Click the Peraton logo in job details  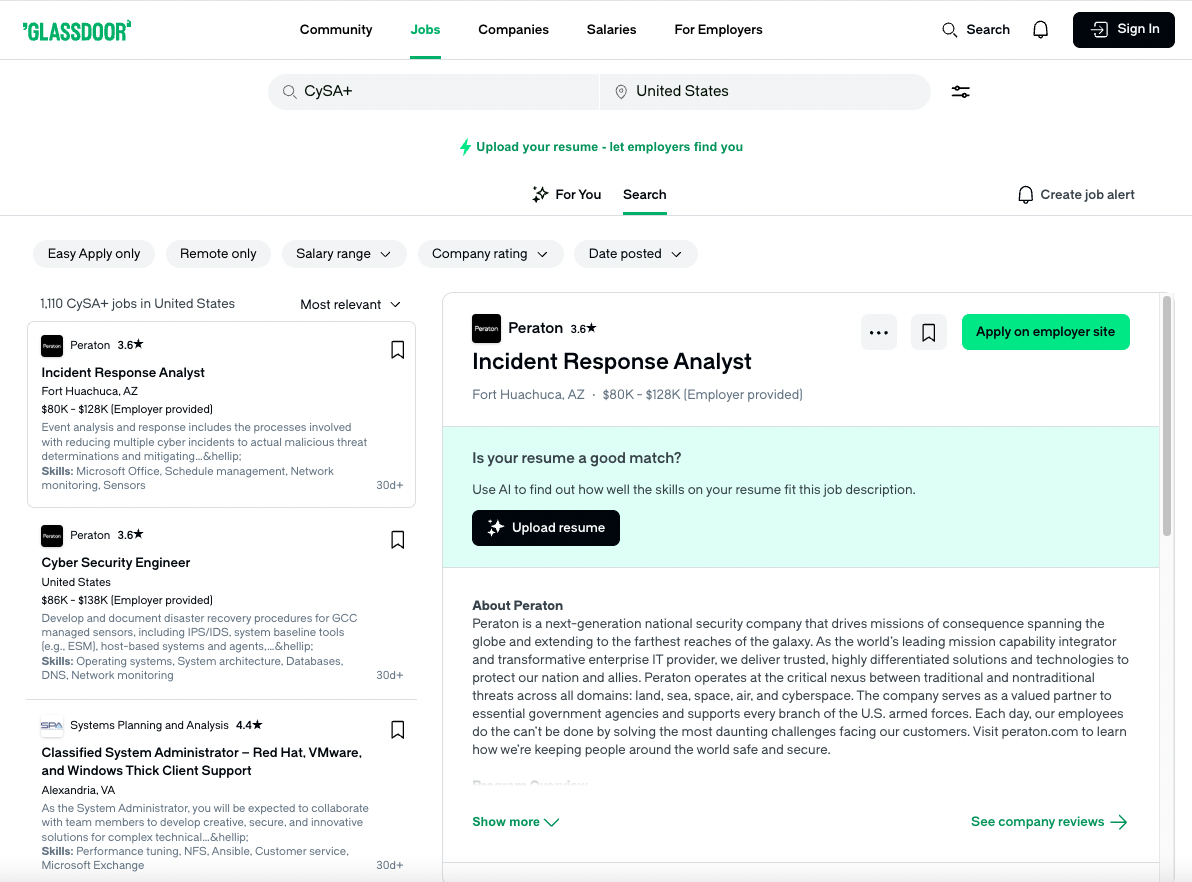coord(486,328)
